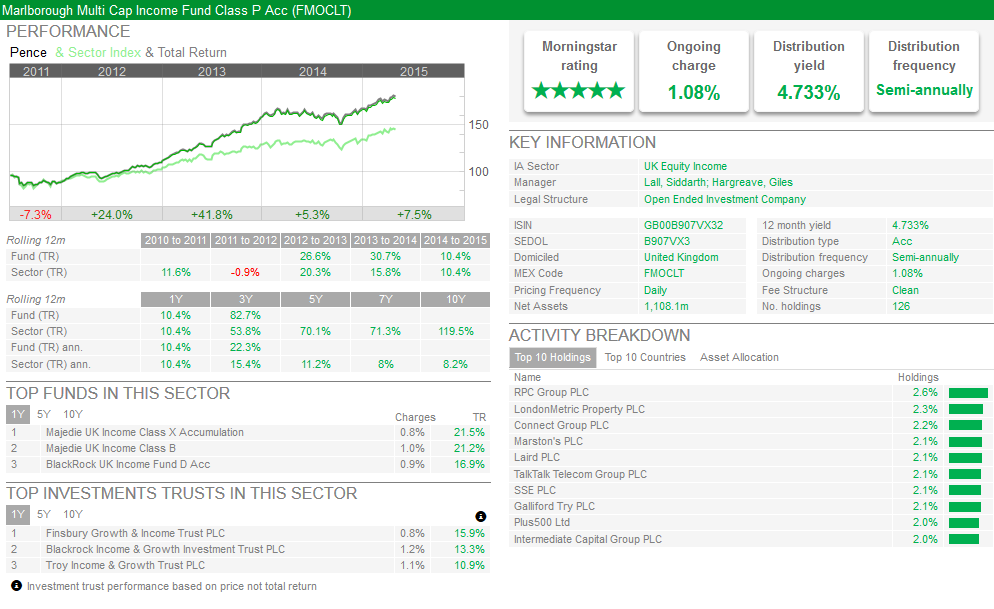Click the Fee Structure value Clean
The image size is (994, 609).
tap(905, 290)
